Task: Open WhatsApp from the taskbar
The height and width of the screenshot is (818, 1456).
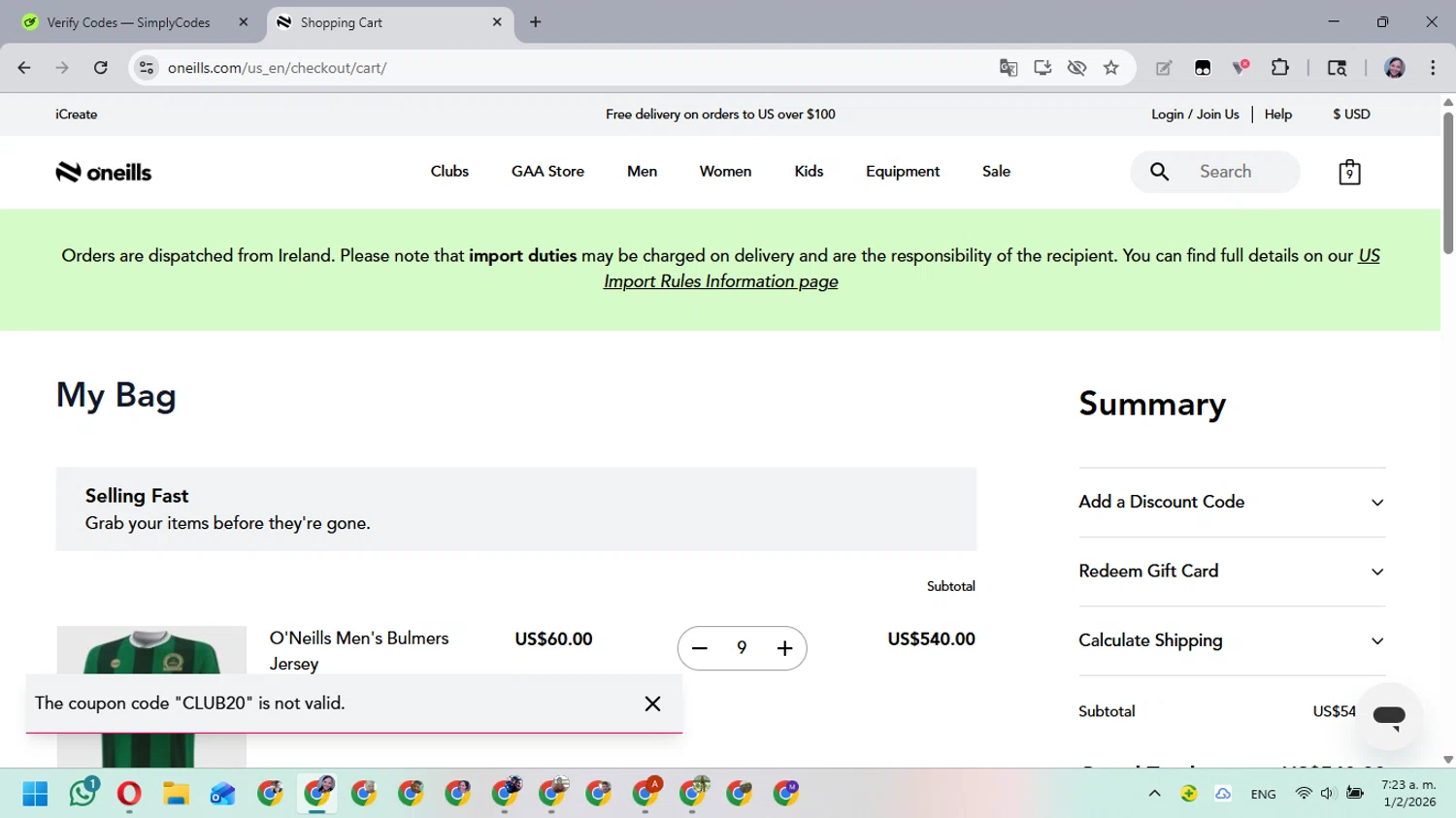Action: tap(83, 794)
